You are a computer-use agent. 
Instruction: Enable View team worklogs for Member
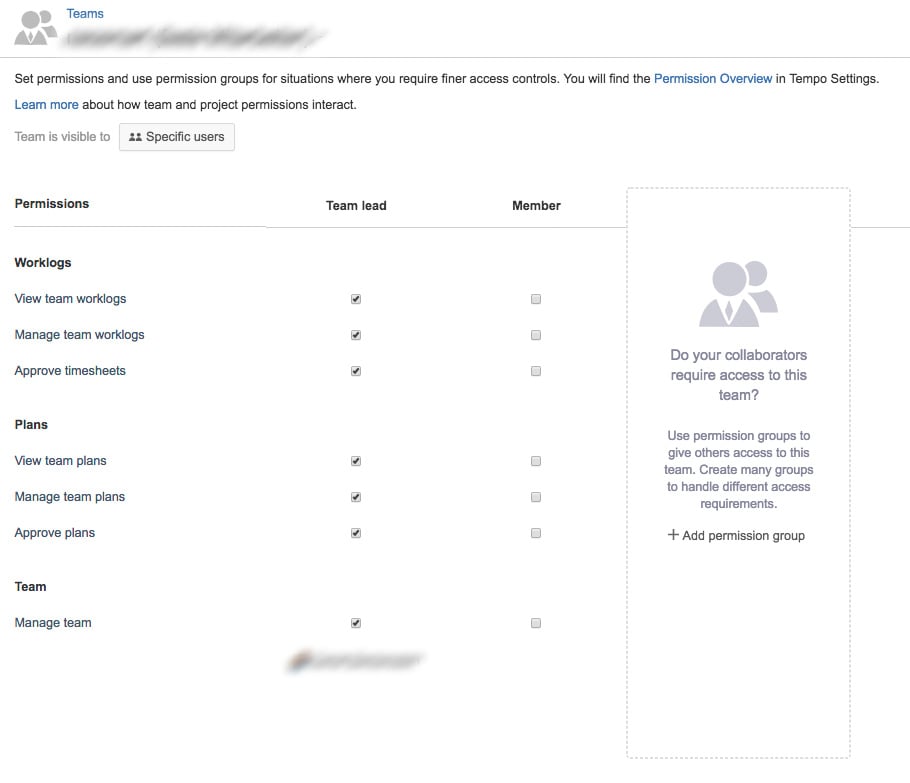coord(536,299)
